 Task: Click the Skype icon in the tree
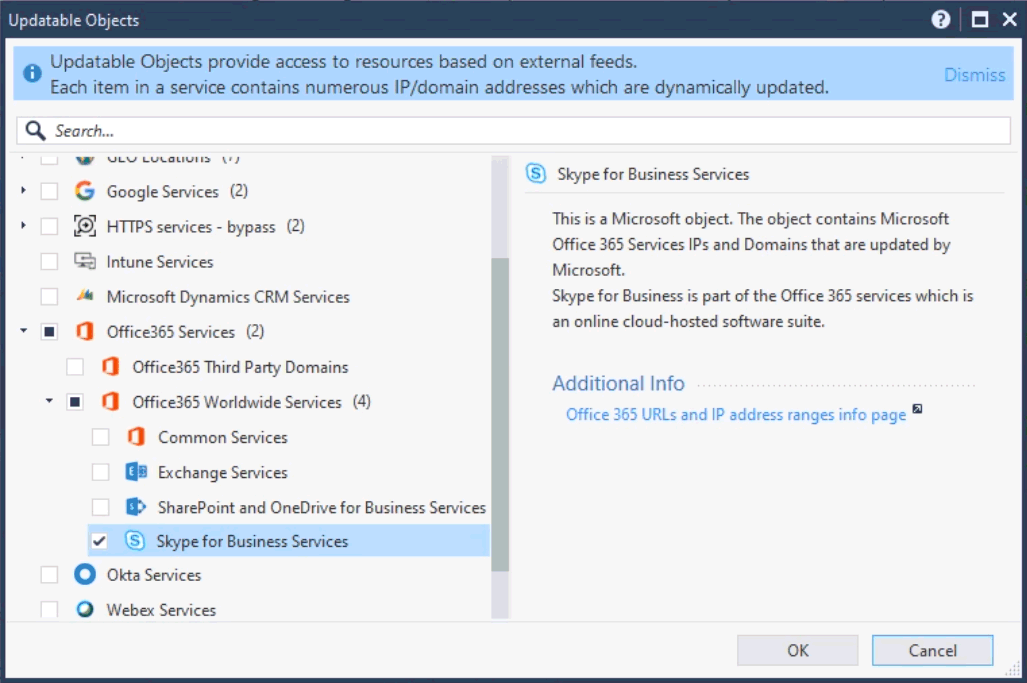(135, 540)
